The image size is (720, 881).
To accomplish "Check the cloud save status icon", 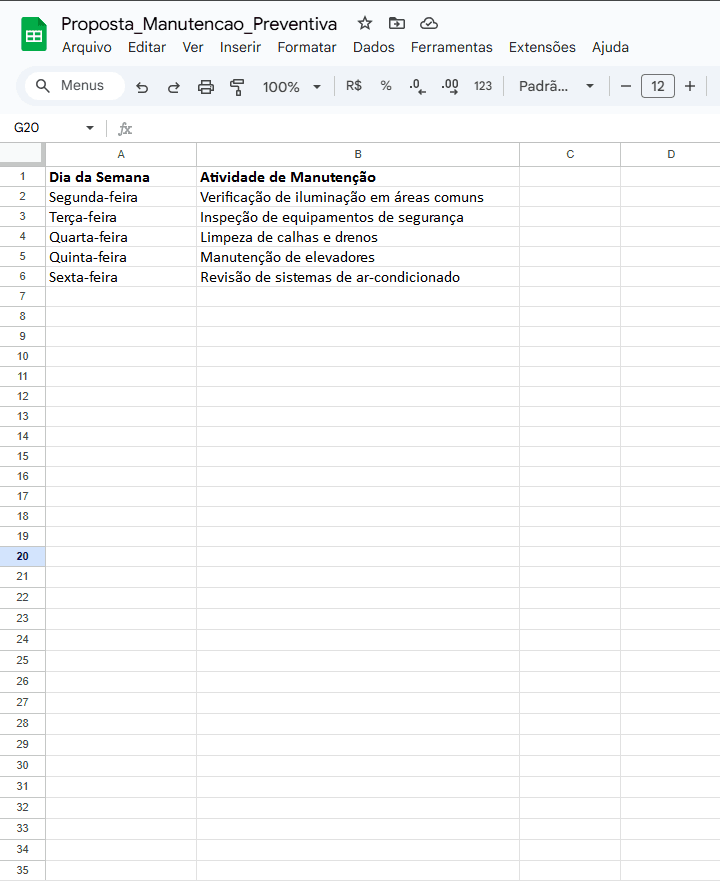I will click(429, 24).
